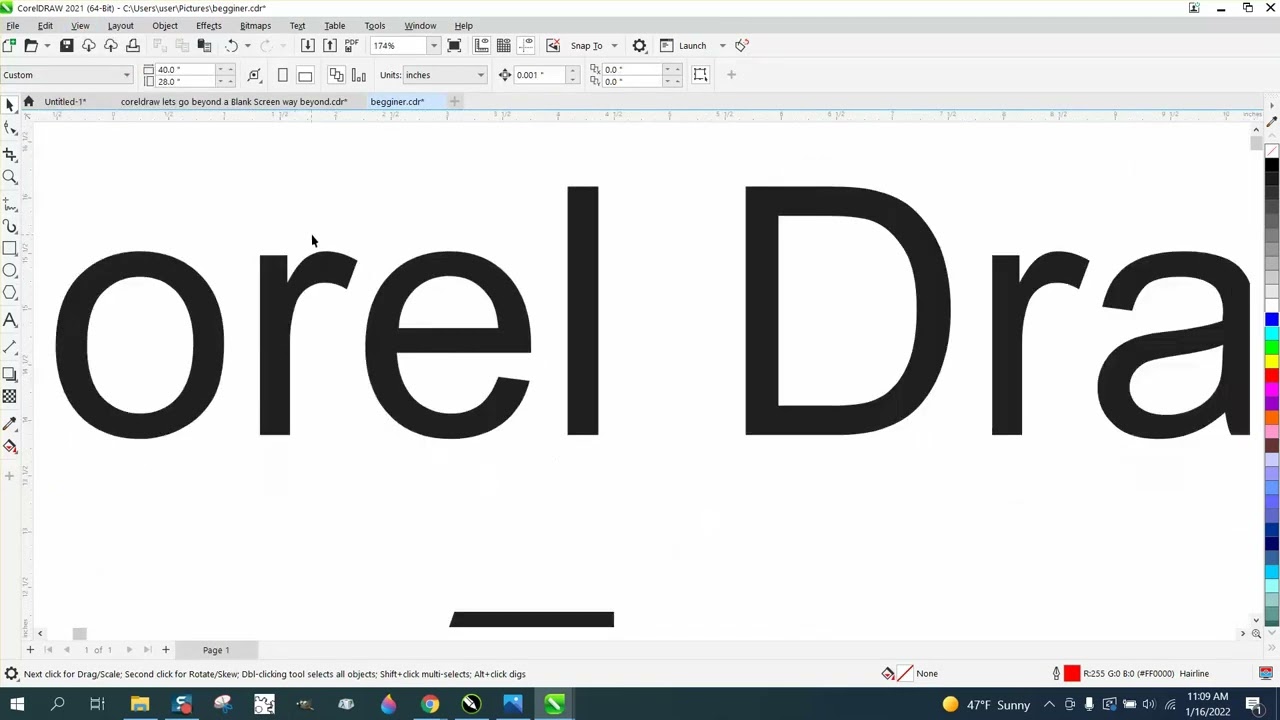This screenshot has height=720, width=1280.
Task: Click the Export icon
Action: click(329, 45)
